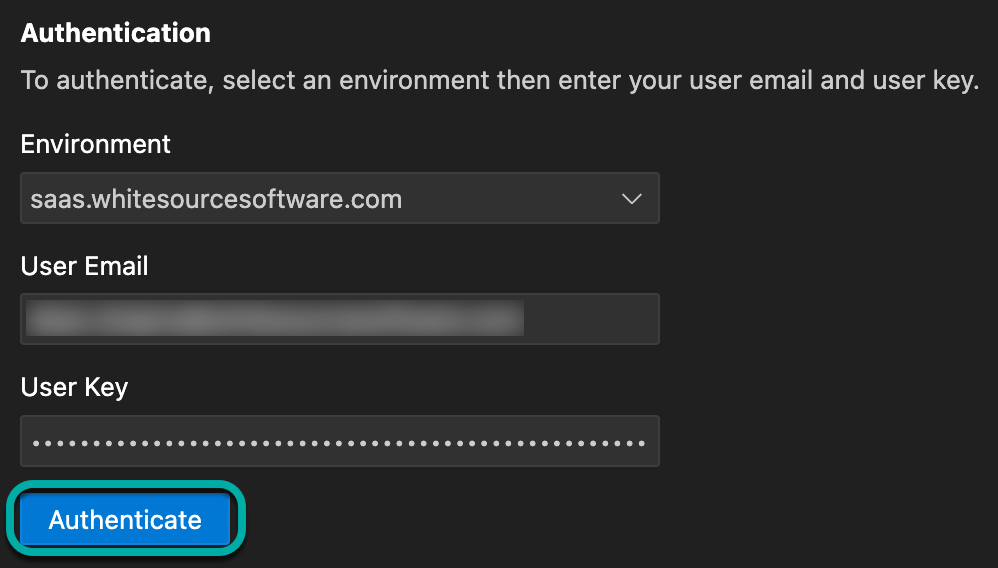
Task: Click the word "Authenticate" on the blue button
Action: [125, 520]
